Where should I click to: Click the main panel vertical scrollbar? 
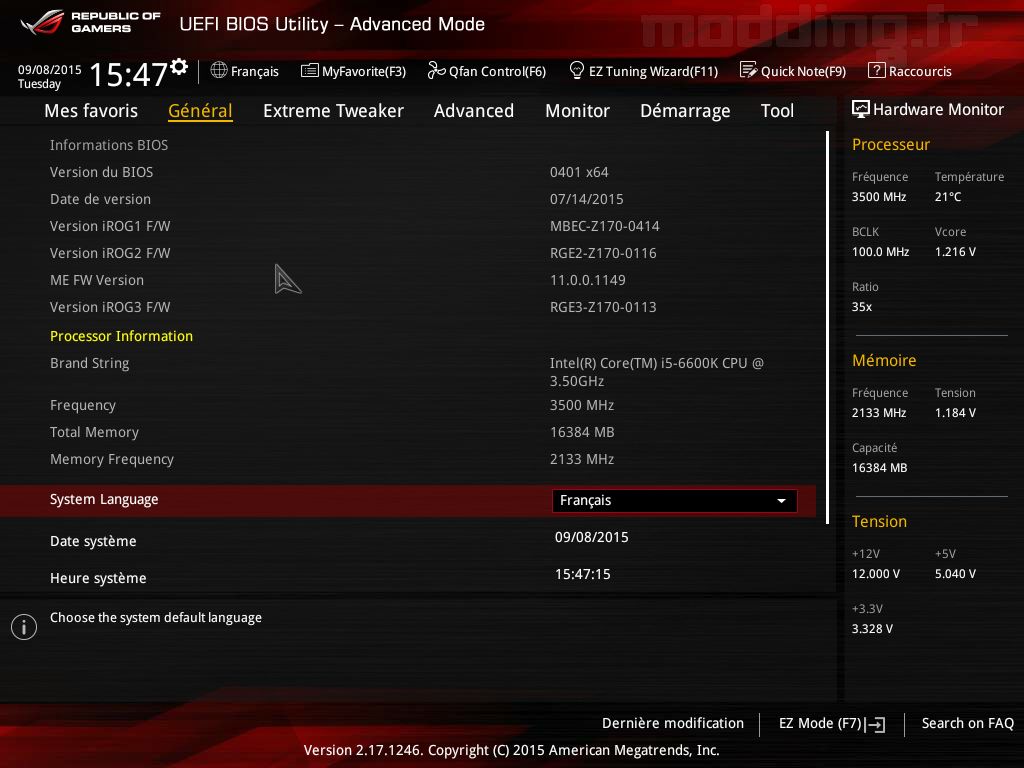[x=827, y=327]
